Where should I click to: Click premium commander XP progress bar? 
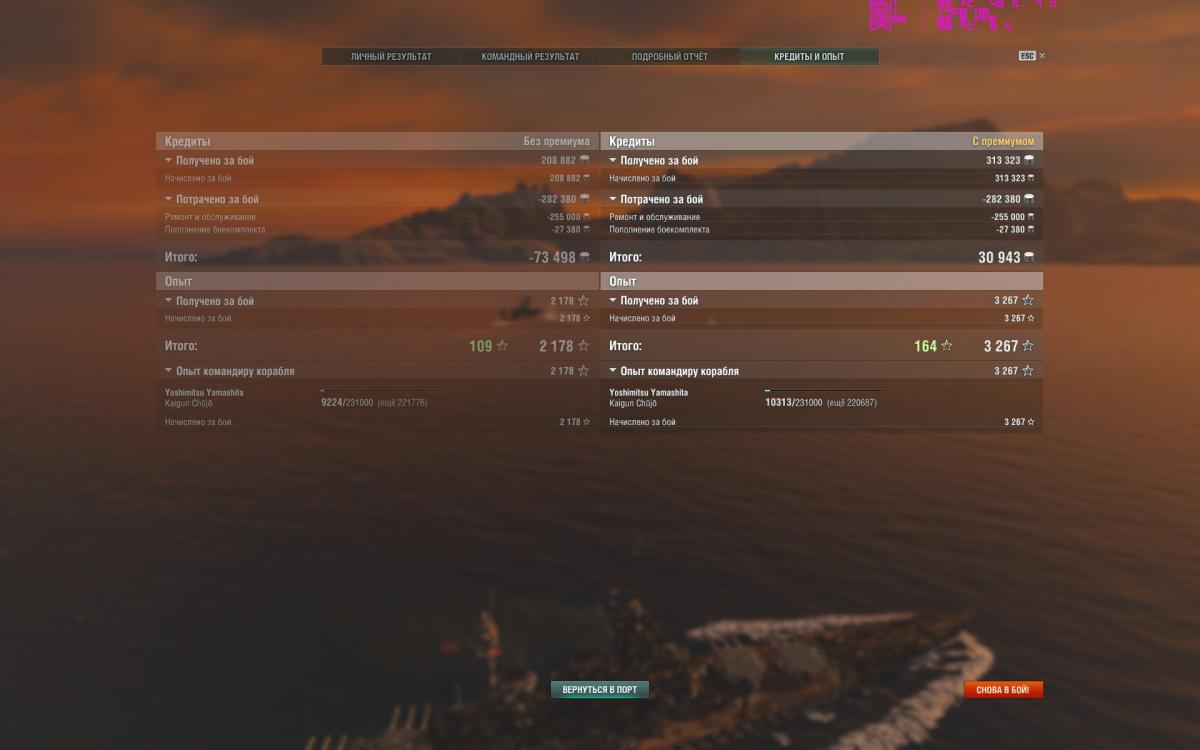pos(823,391)
